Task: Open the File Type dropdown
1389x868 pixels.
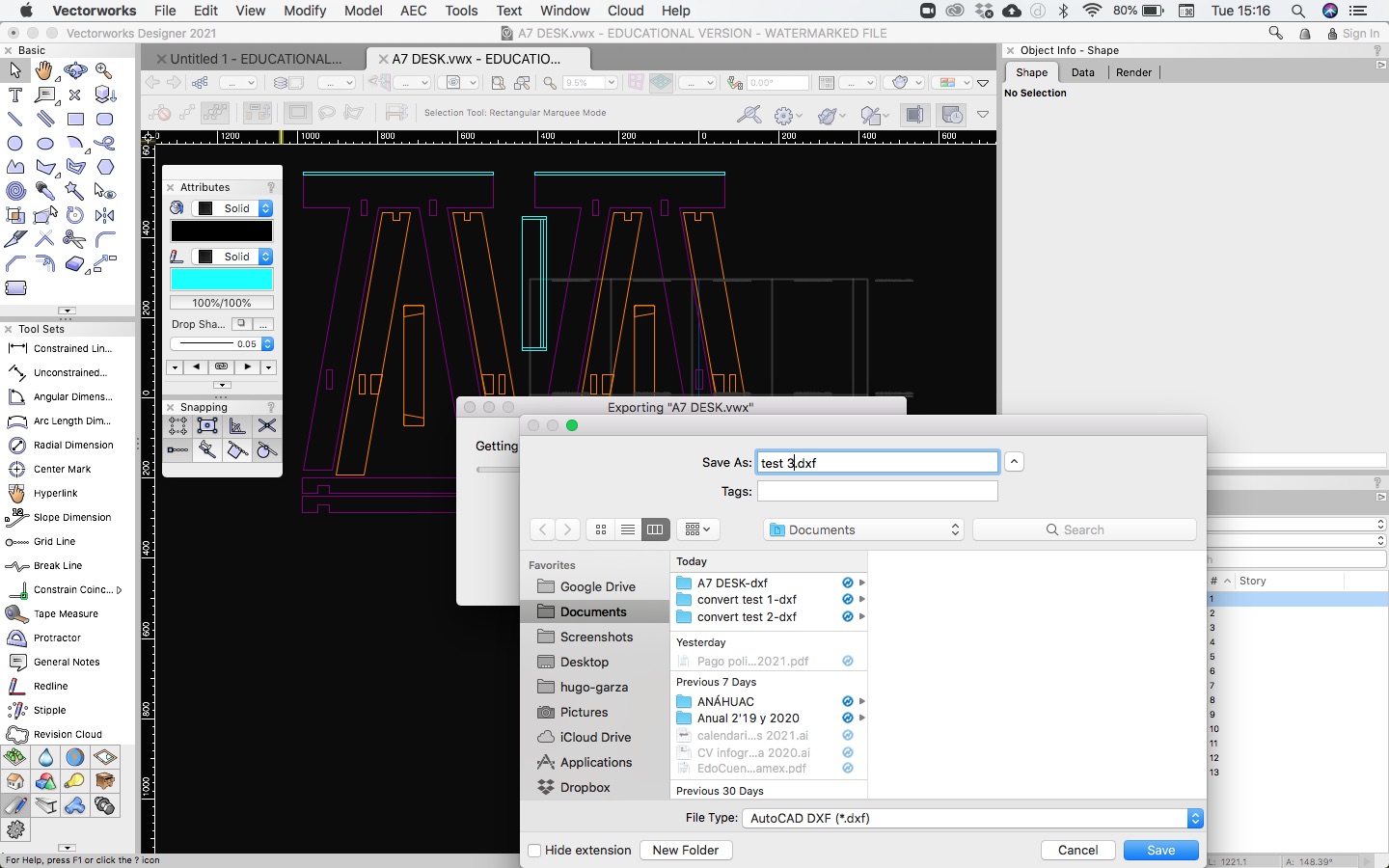Action: point(972,818)
